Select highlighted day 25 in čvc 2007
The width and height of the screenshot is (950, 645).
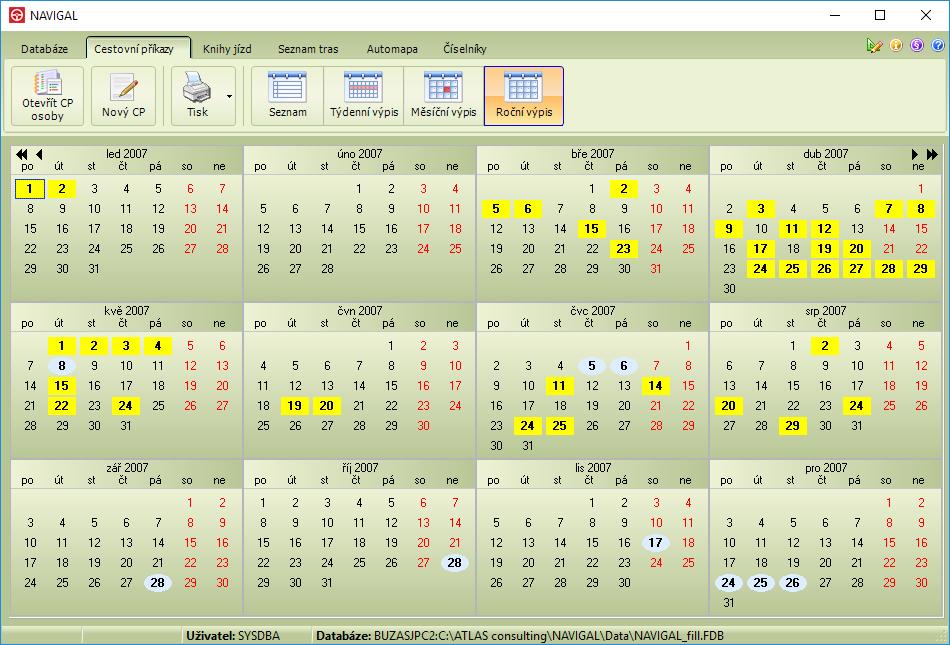(x=560, y=426)
